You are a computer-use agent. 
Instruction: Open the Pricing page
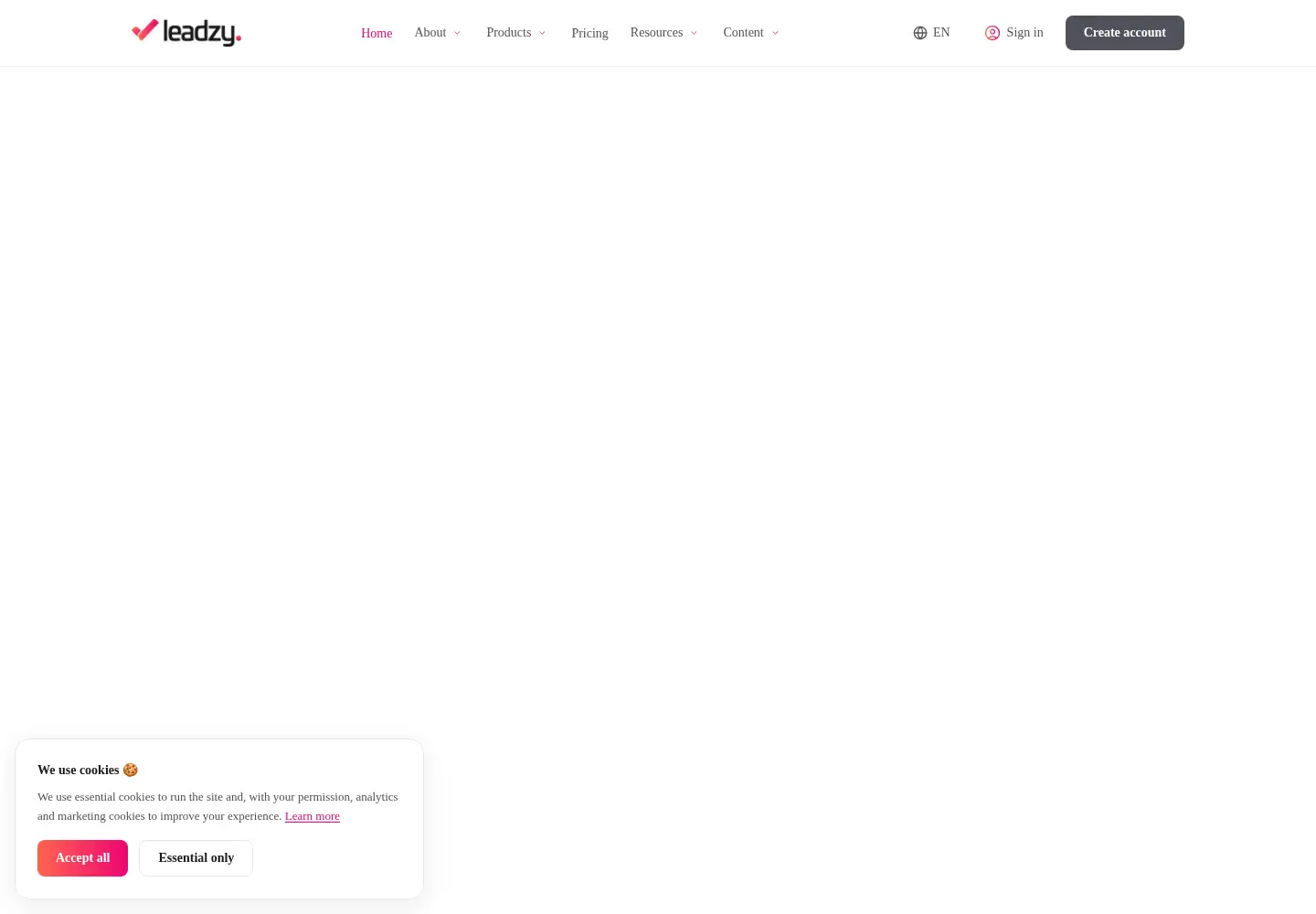(589, 33)
